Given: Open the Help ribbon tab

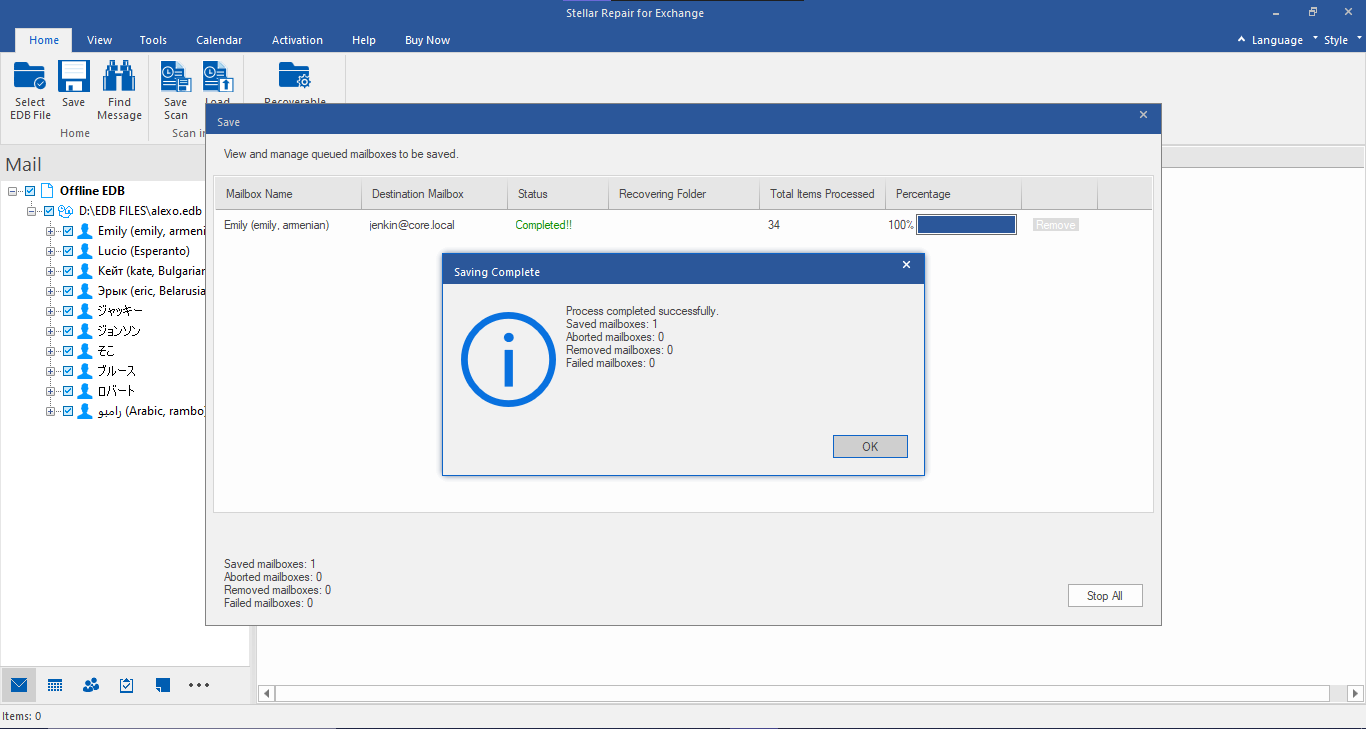Looking at the screenshot, I should coord(364,40).
